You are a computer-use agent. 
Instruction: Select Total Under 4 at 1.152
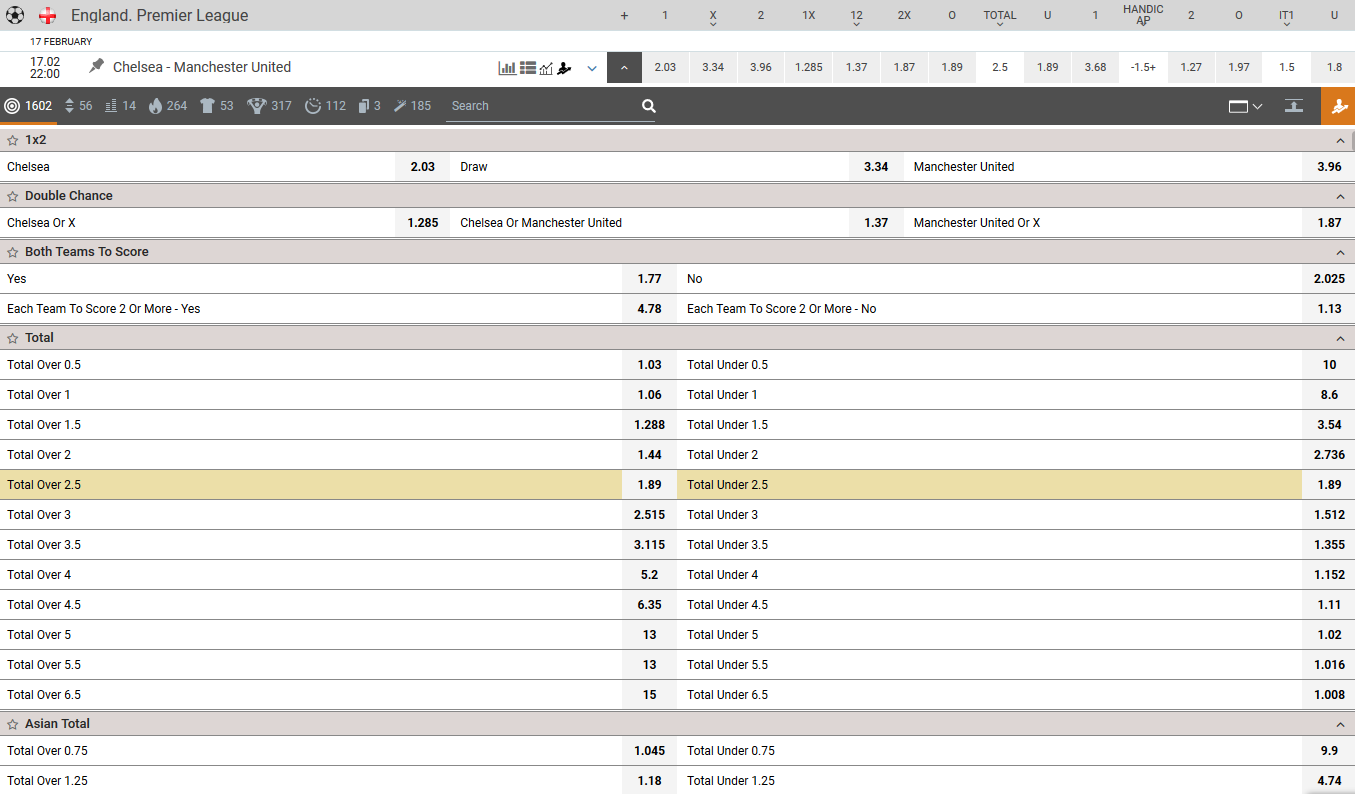1329,575
